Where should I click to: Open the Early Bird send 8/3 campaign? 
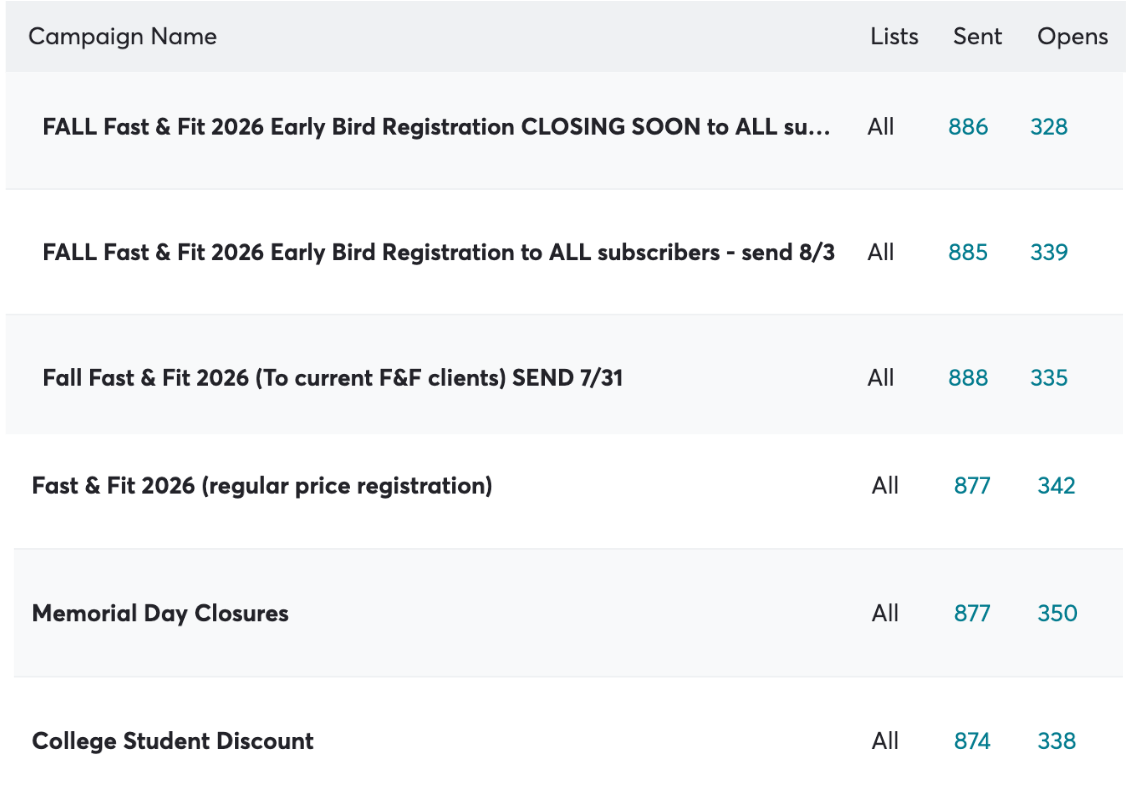coord(438,252)
